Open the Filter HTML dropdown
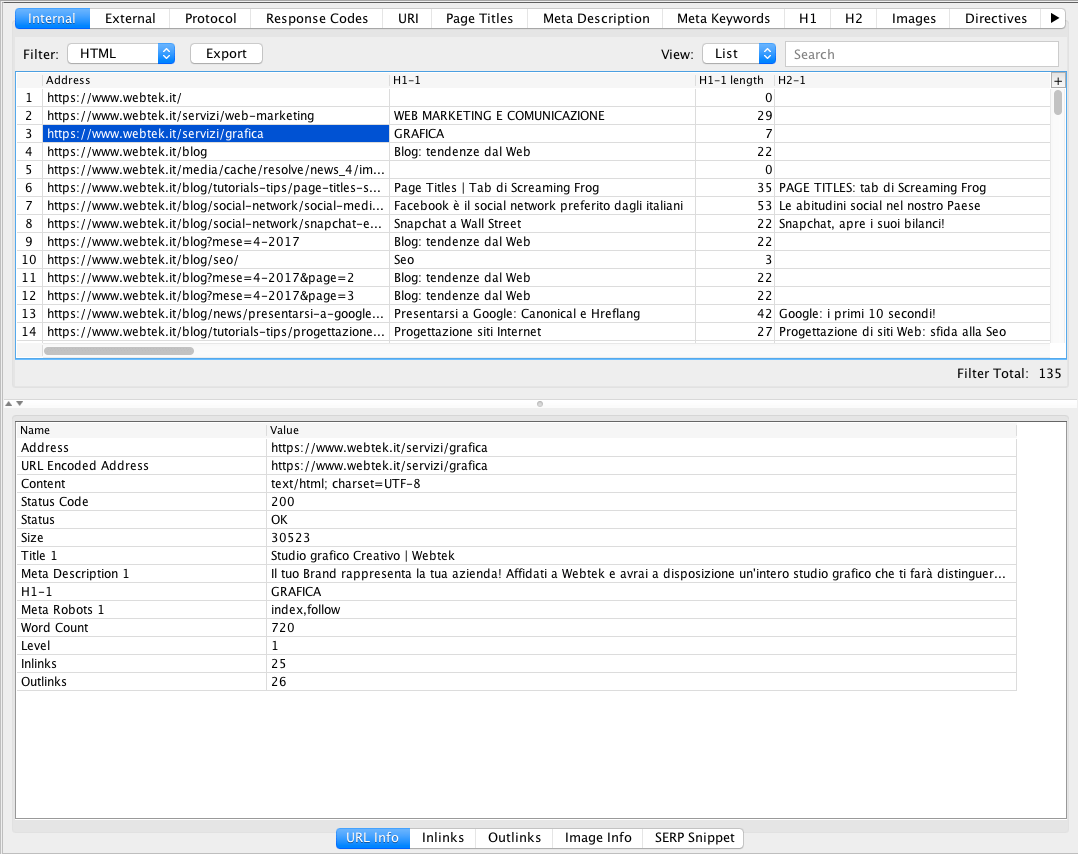The width and height of the screenshot is (1078, 854). coord(121,54)
